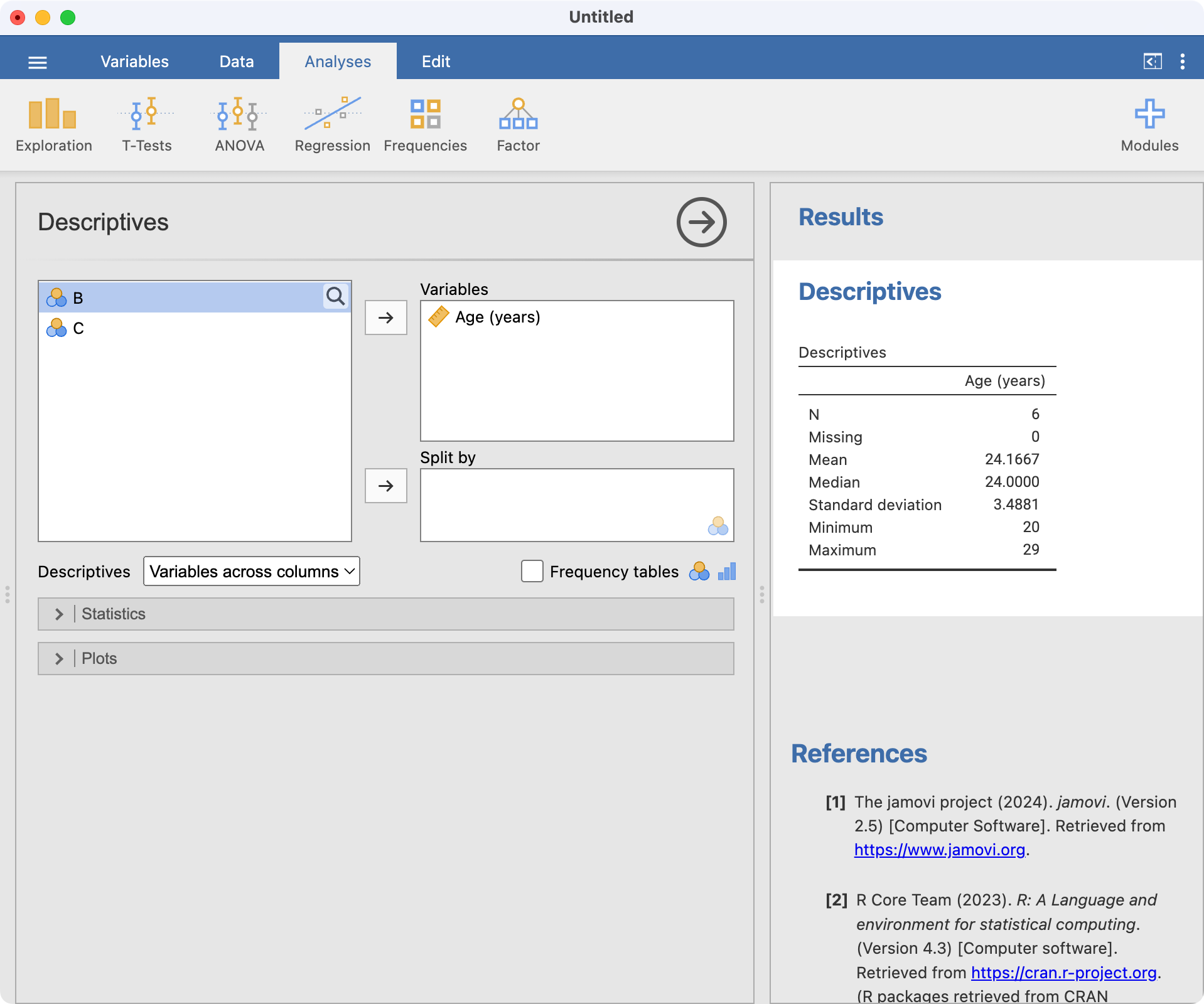Open the Exploration analysis menu
The image size is (1204, 1004).
(x=53, y=125)
